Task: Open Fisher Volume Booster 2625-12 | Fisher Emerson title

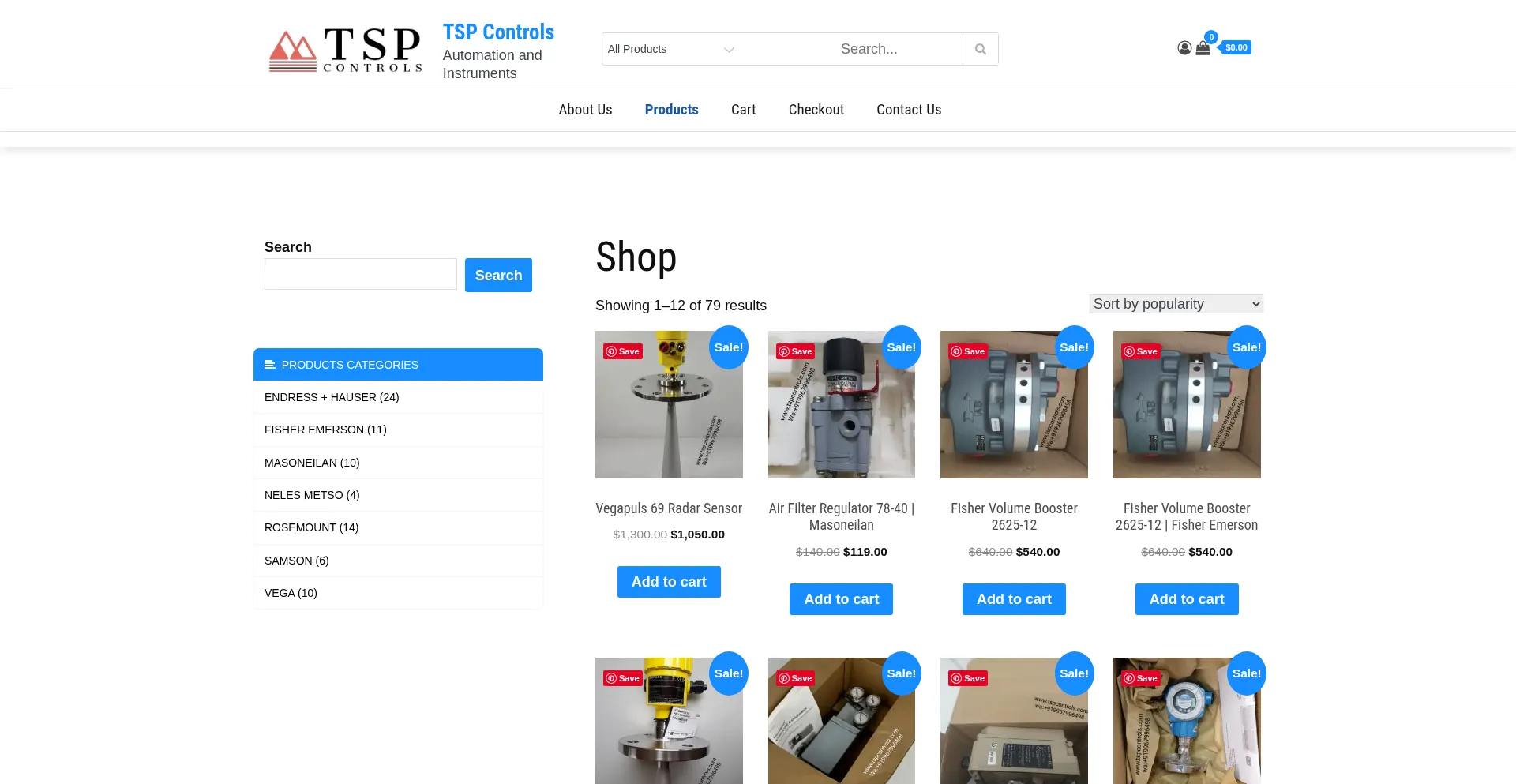Action: pos(1187,517)
